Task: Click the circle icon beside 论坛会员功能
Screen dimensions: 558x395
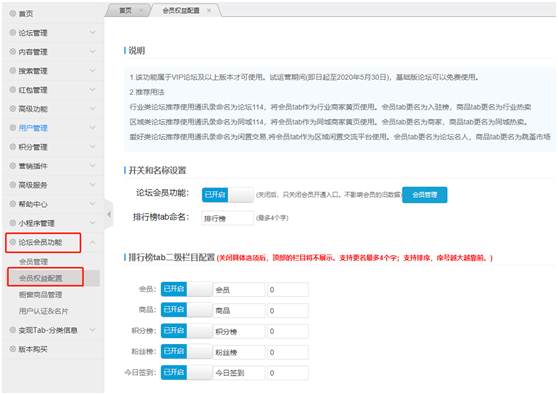Action: click(x=13, y=242)
